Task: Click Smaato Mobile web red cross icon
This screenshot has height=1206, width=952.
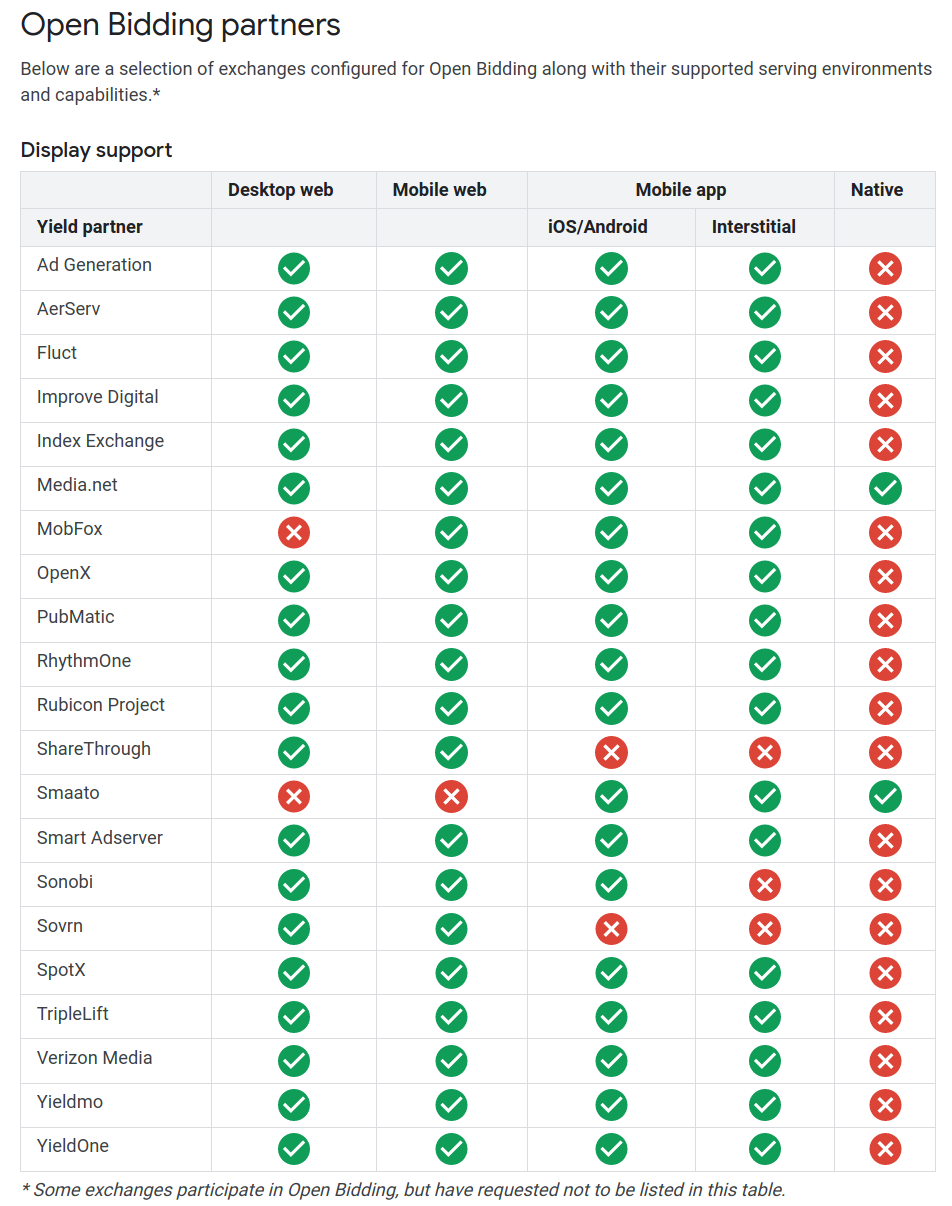Action: tap(451, 797)
